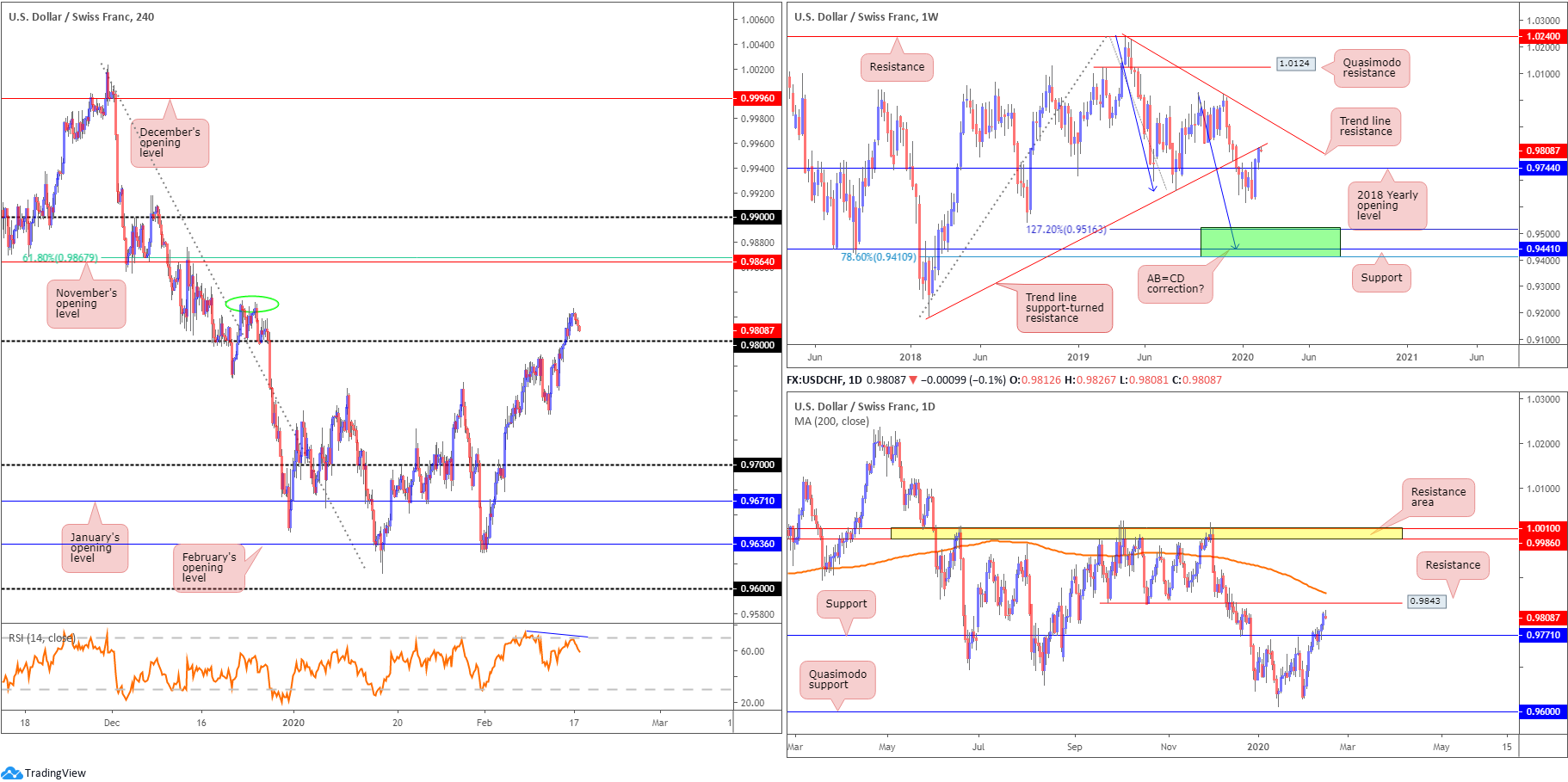Click the 0.99000 price axis label
The width and height of the screenshot is (1568, 782).
coord(758,217)
